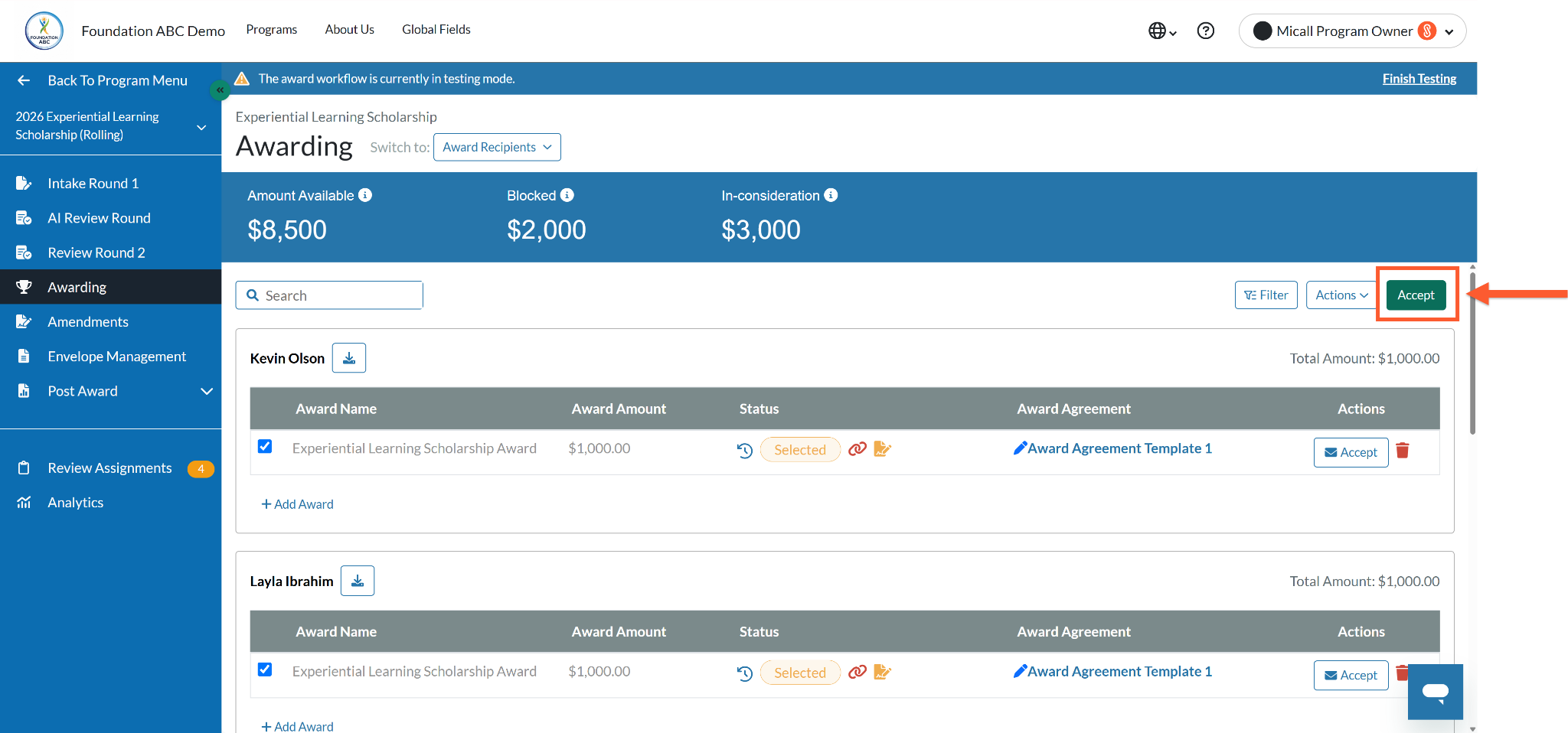Collapse the sidebar with the double-chevron button

[220, 90]
